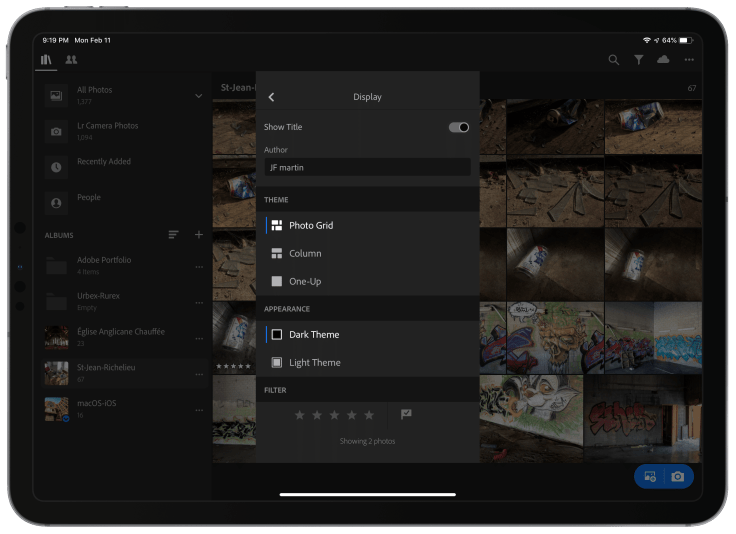Open options for Adobe Portfolio album
736x534 pixels.
[x=199, y=267]
